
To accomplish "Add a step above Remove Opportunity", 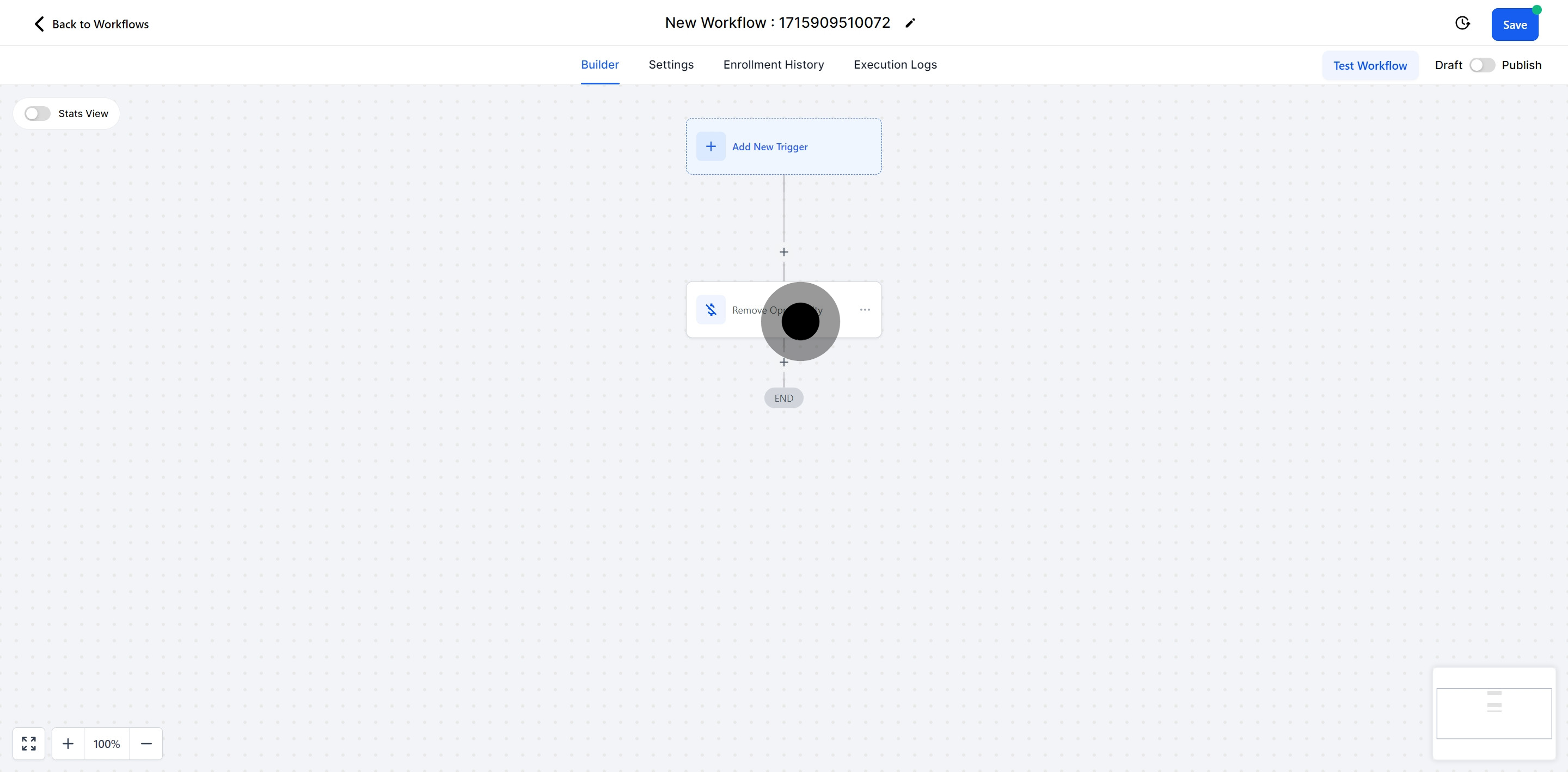I will point(783,252).
